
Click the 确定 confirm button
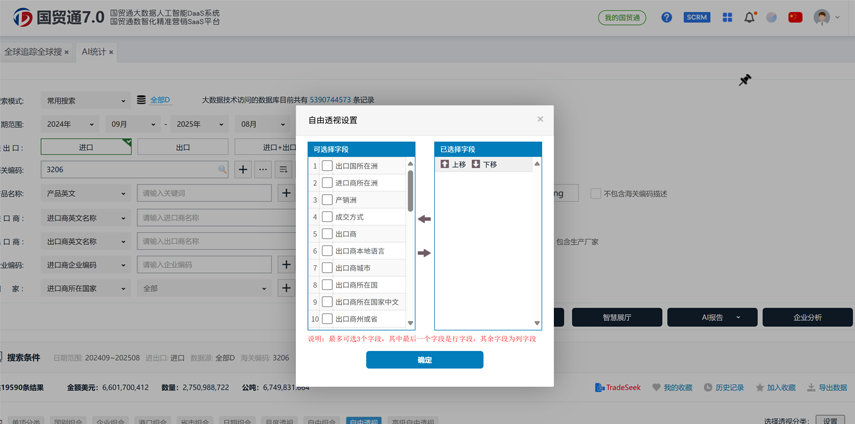click(x=424, y=360)
